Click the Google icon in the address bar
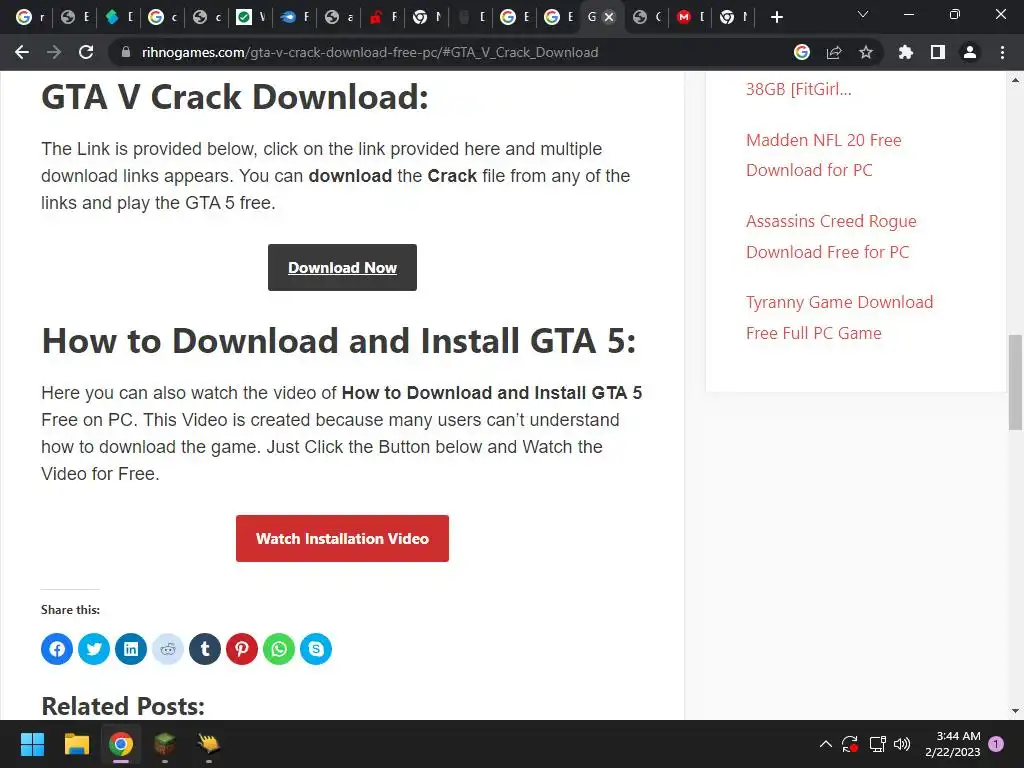 tap(802, 52)
